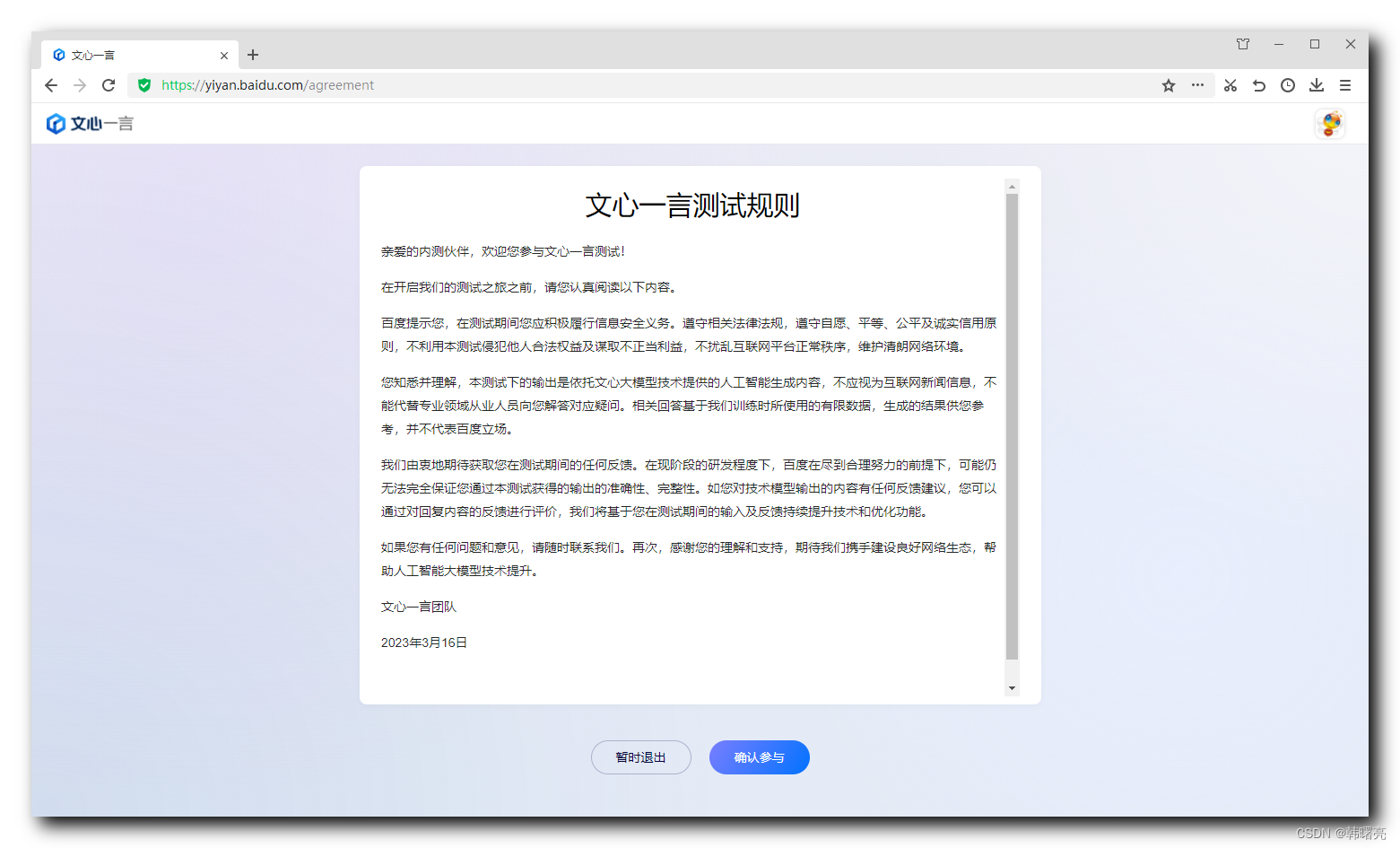Go back with the browser back arrow
Screen dimensions: 1400x848
51,85
